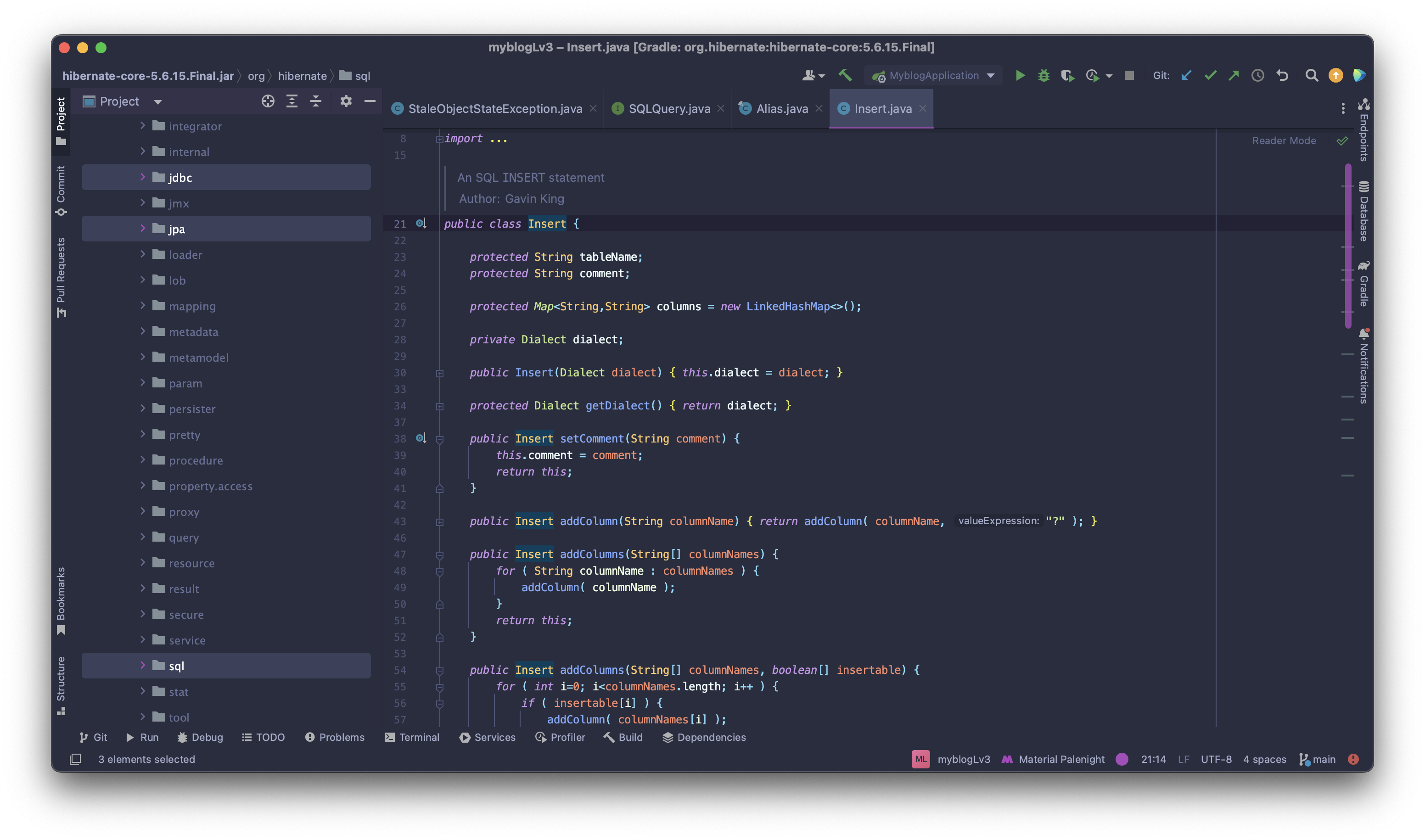Open the Project view selector dropdown
The height and width of the screenshot is (840, 1425).
122,101
